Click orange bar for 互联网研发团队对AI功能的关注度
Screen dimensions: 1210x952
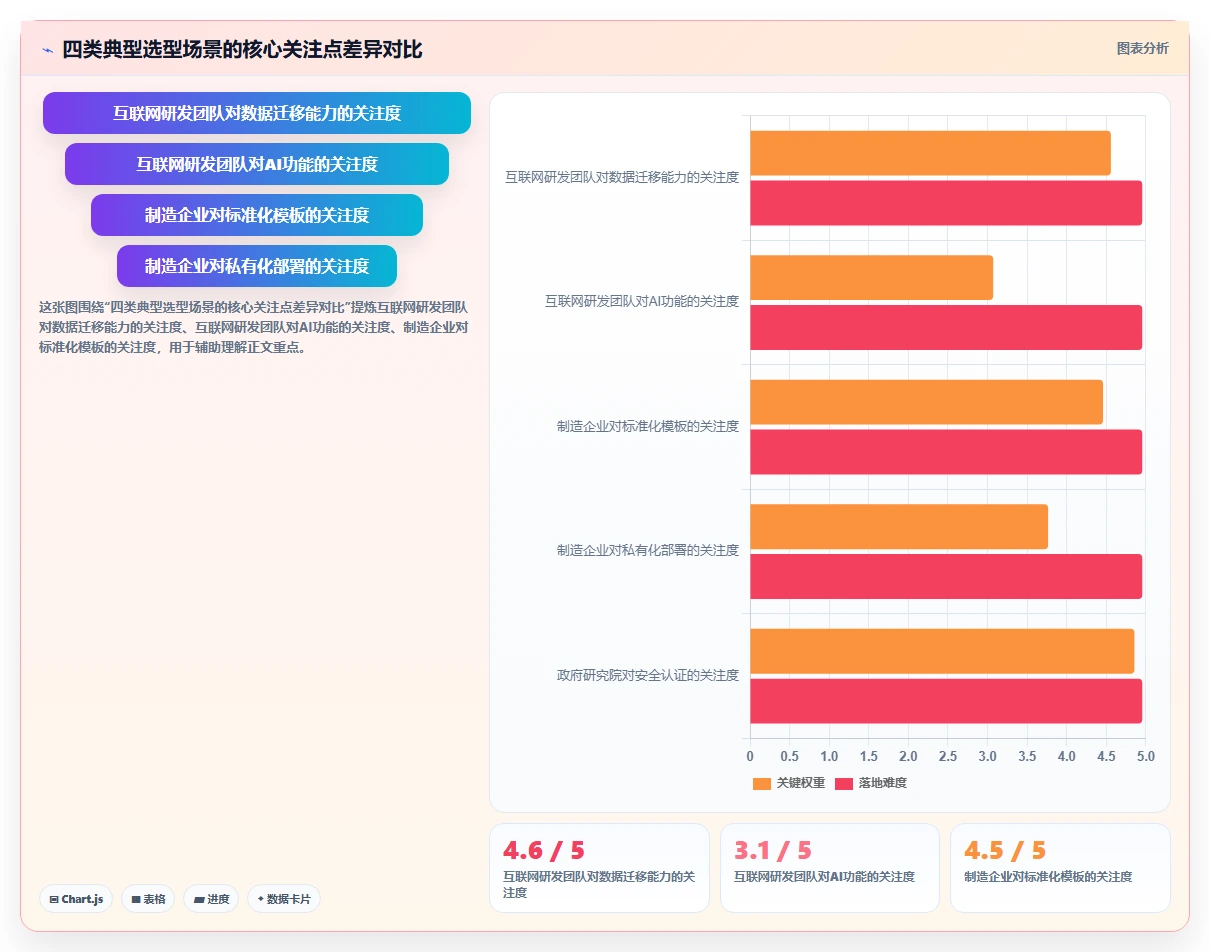(x=872, y=277)
